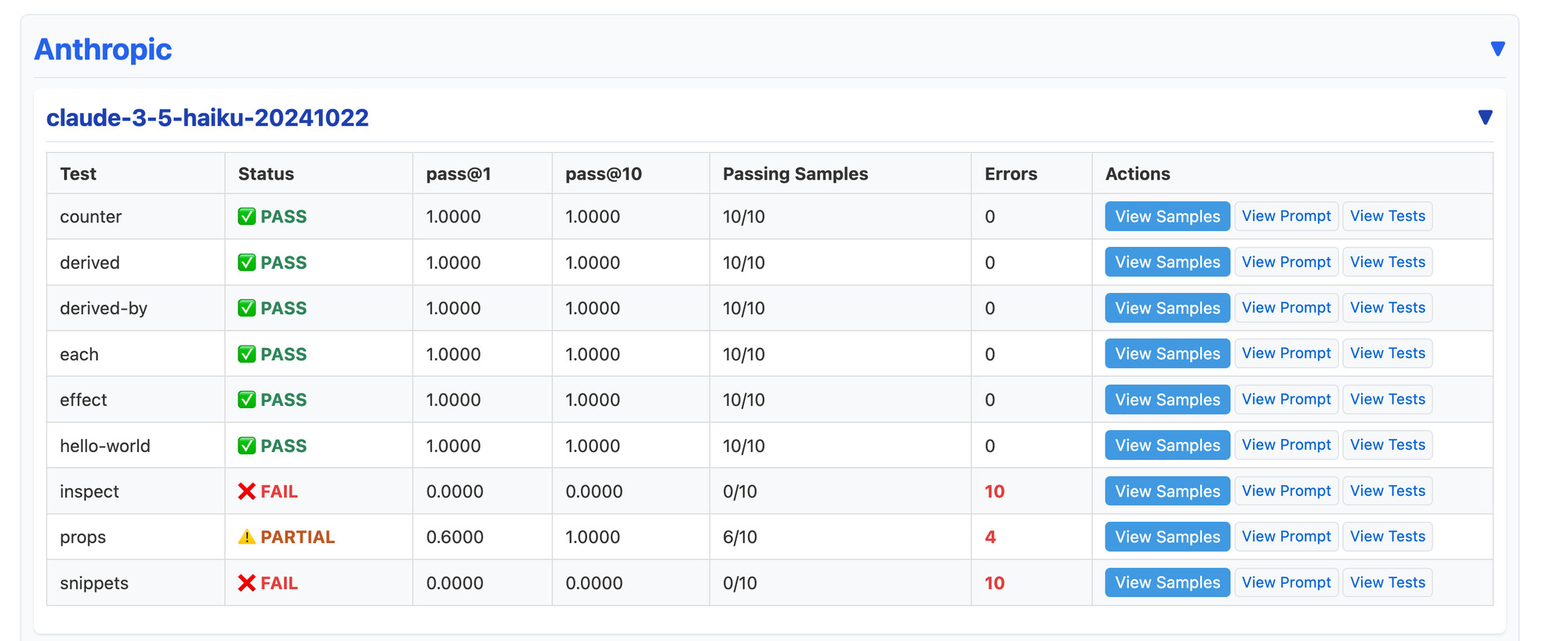View Samples for the effect test
This screenshot has width=1568, height=641.
(x=1167, y=400)
